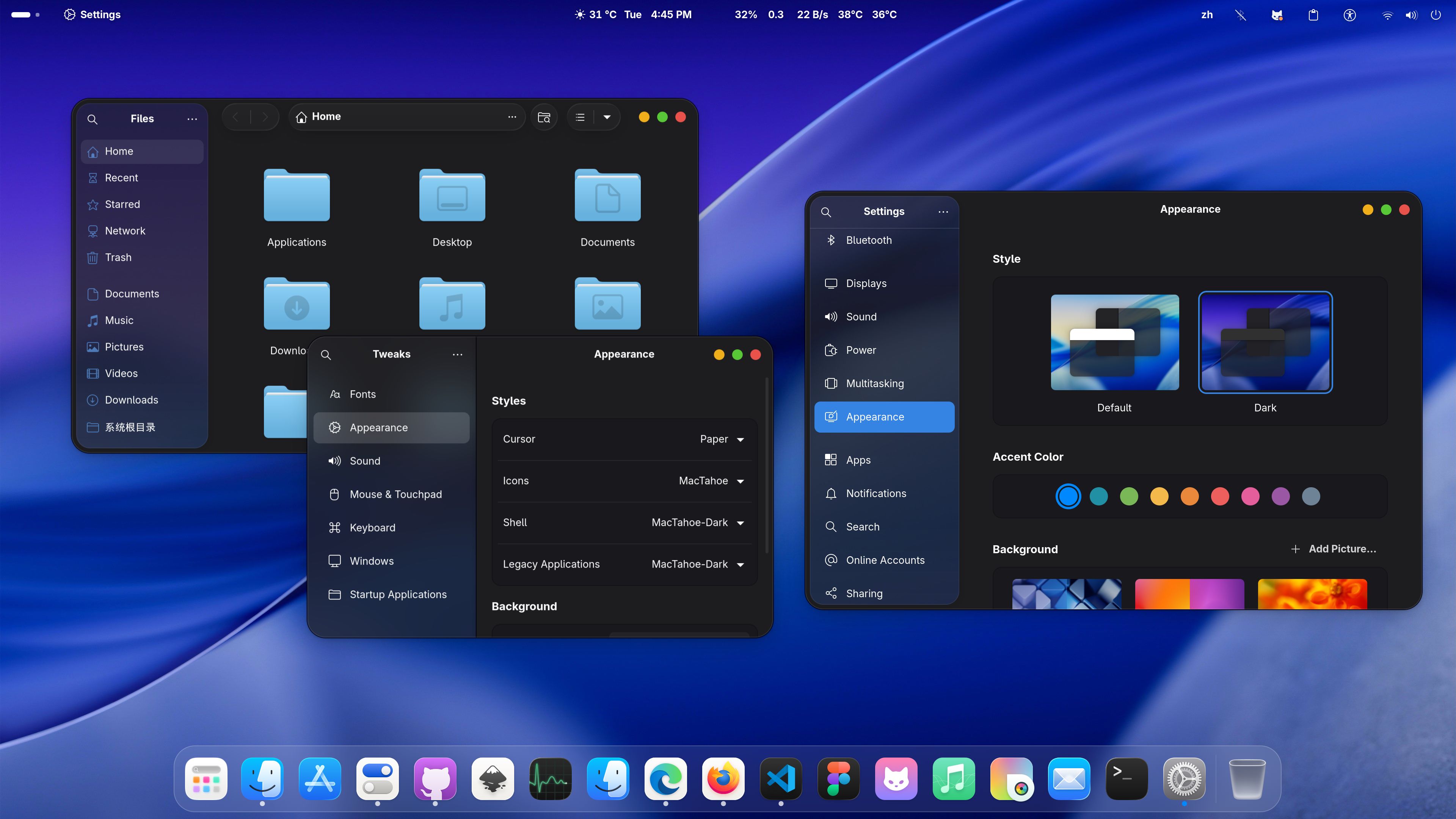Select the Default style option
Viewport: 1456px width, 819px height.
point(1114,342)
